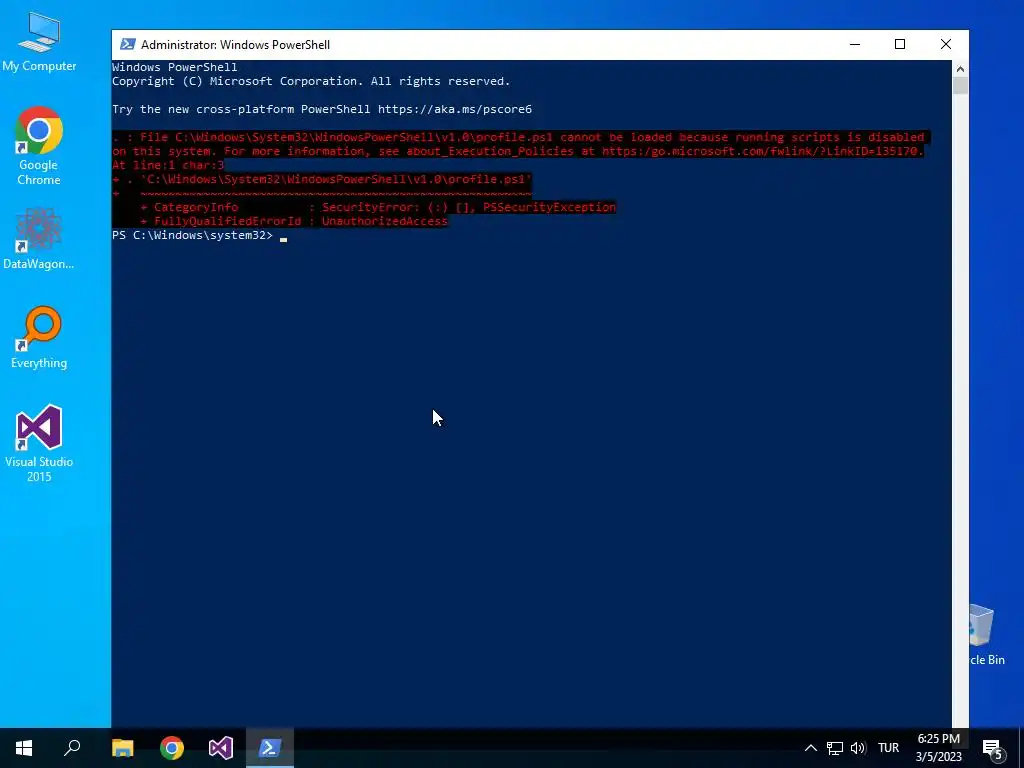This screenshot has height=768, width=1024.
Task: Open the DataWagon desktop shortcut
Action: point(39,238)
